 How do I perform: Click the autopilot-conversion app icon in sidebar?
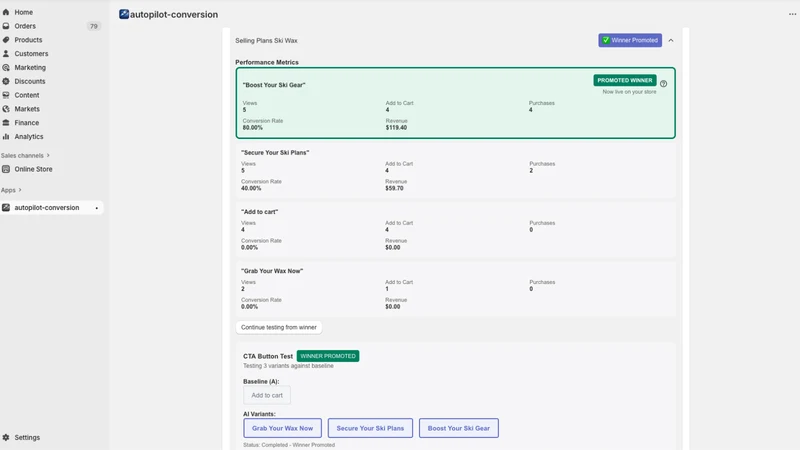(x=6, y=208)
